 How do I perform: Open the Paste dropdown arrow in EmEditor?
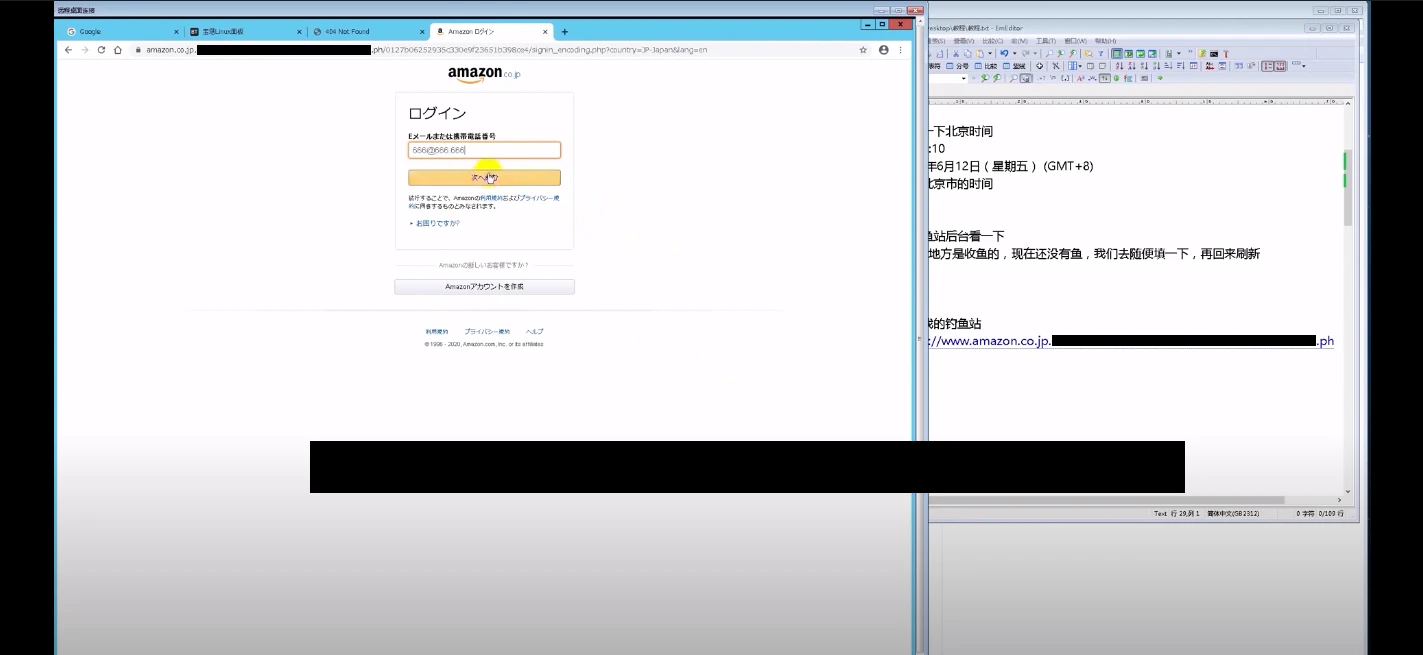tap(990, 54)
